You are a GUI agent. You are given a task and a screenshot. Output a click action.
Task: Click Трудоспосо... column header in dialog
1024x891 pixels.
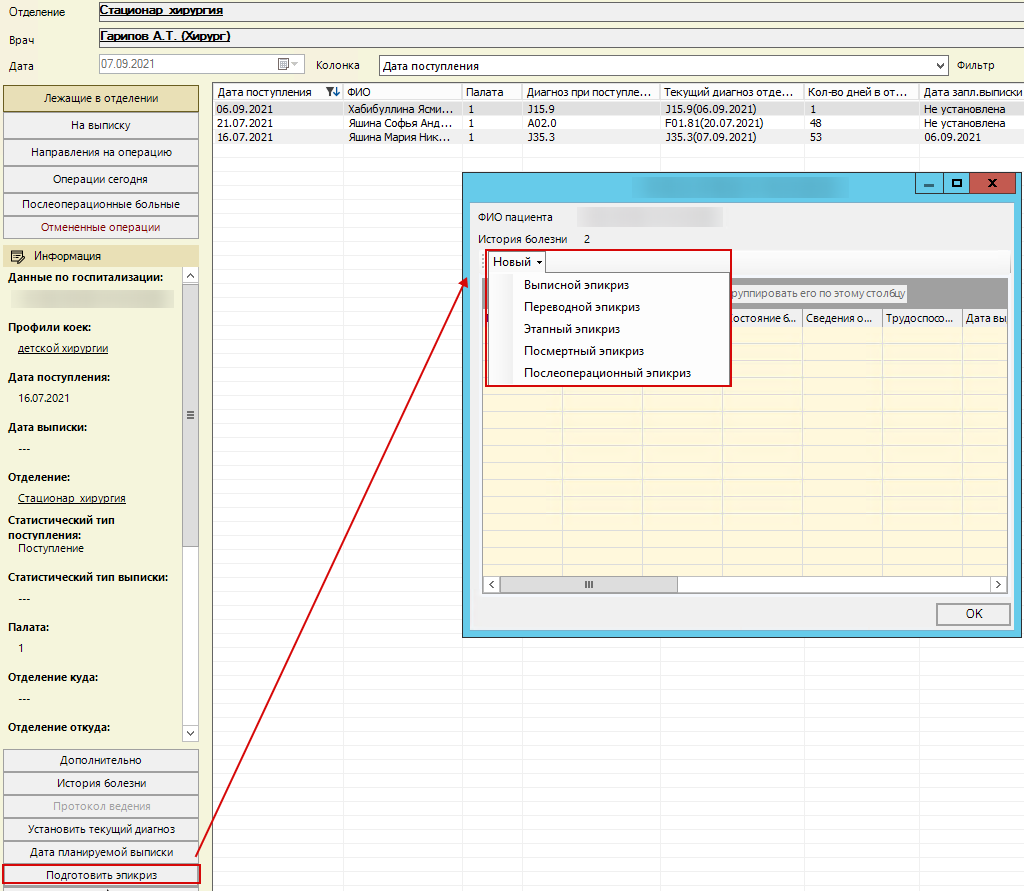tap(921, 318)
